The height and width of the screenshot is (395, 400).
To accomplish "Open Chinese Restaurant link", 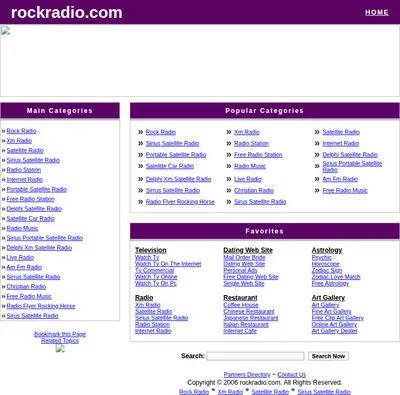I will click(249, 312).
